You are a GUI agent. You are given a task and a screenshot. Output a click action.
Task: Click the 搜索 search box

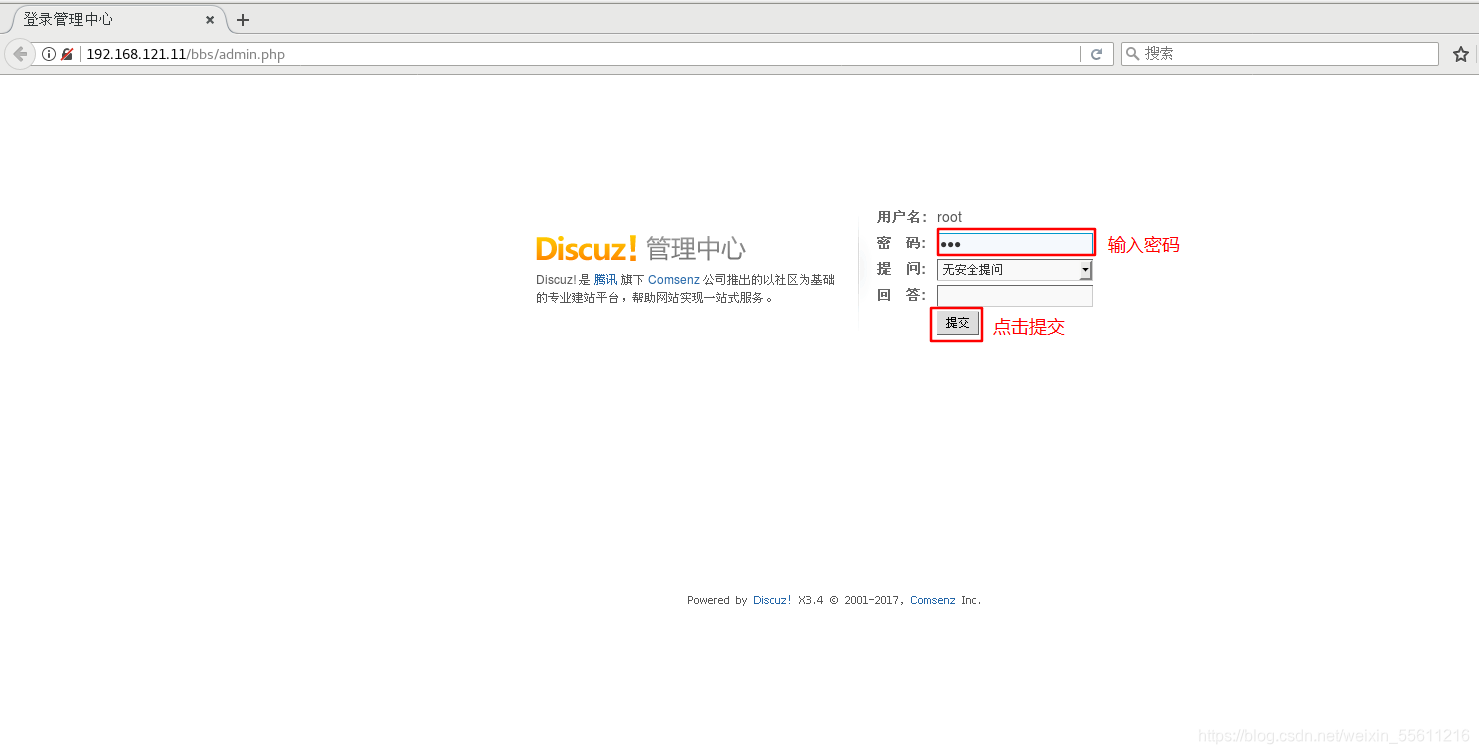(x=1279, y=54)
